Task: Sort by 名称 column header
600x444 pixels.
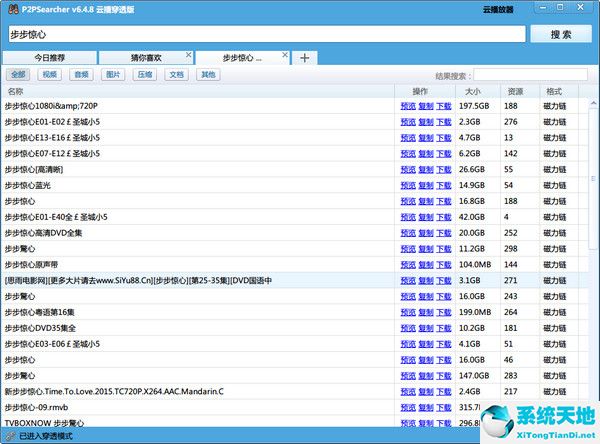Action: pyautogui.click(x=197, y=91)
